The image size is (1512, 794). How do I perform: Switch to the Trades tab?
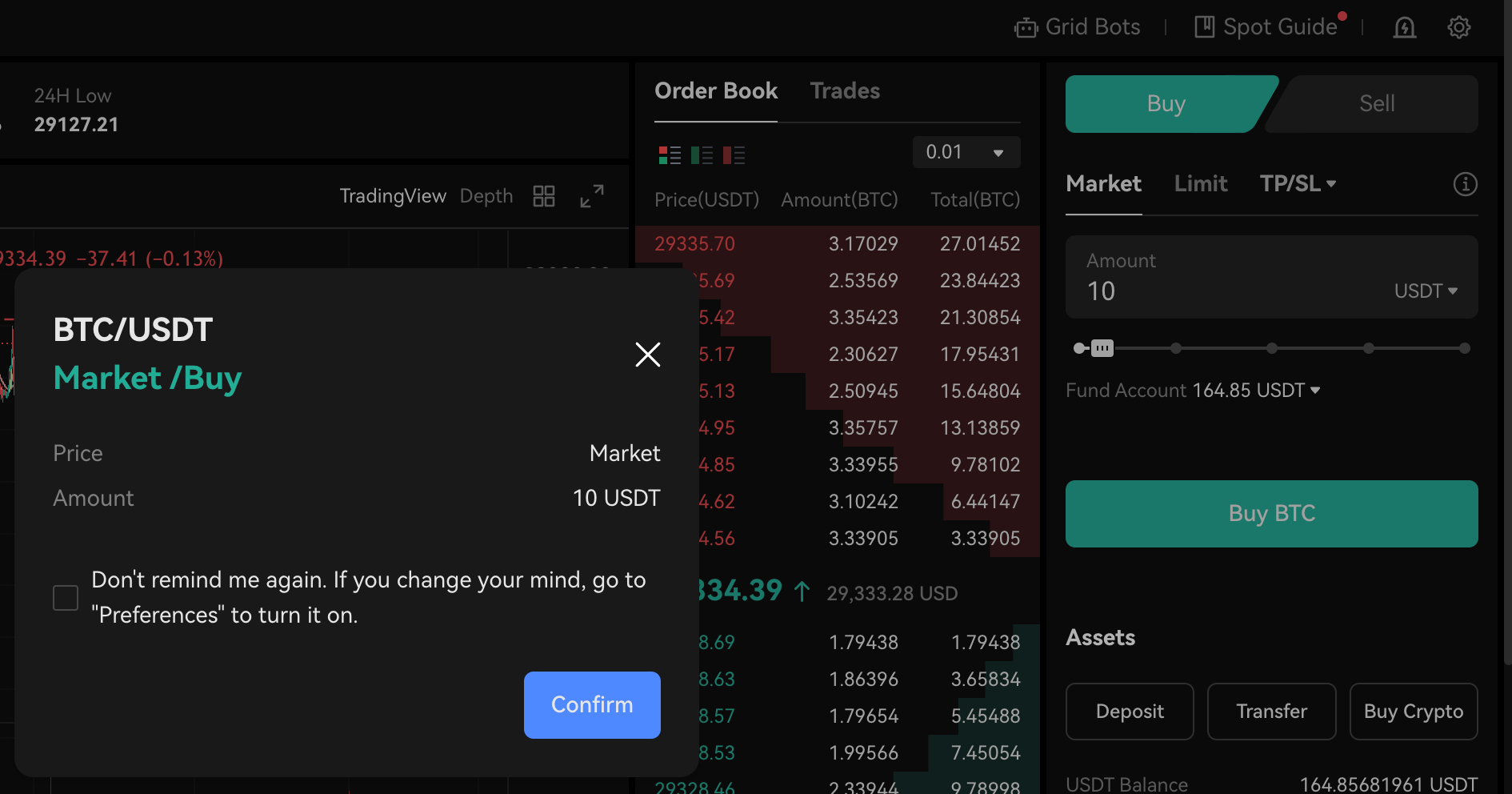[x=845, y=91]
